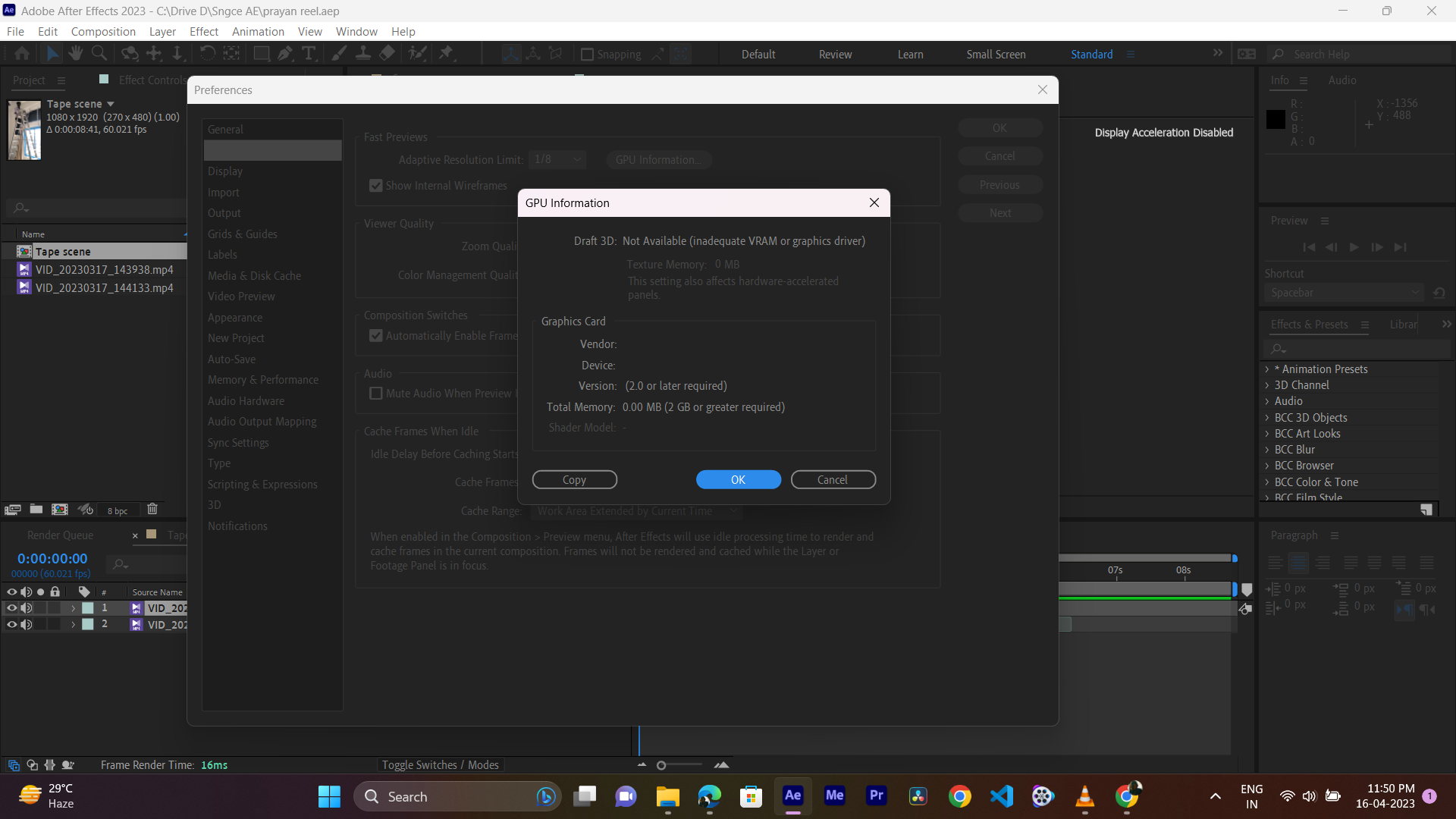Screen dimensions: 1456x819
Task: Select the Clone Stamp tool
Action: [364, 53]
